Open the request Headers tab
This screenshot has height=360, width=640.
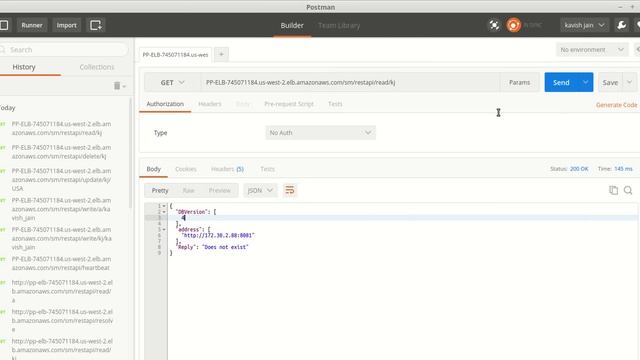coord(209,104)
